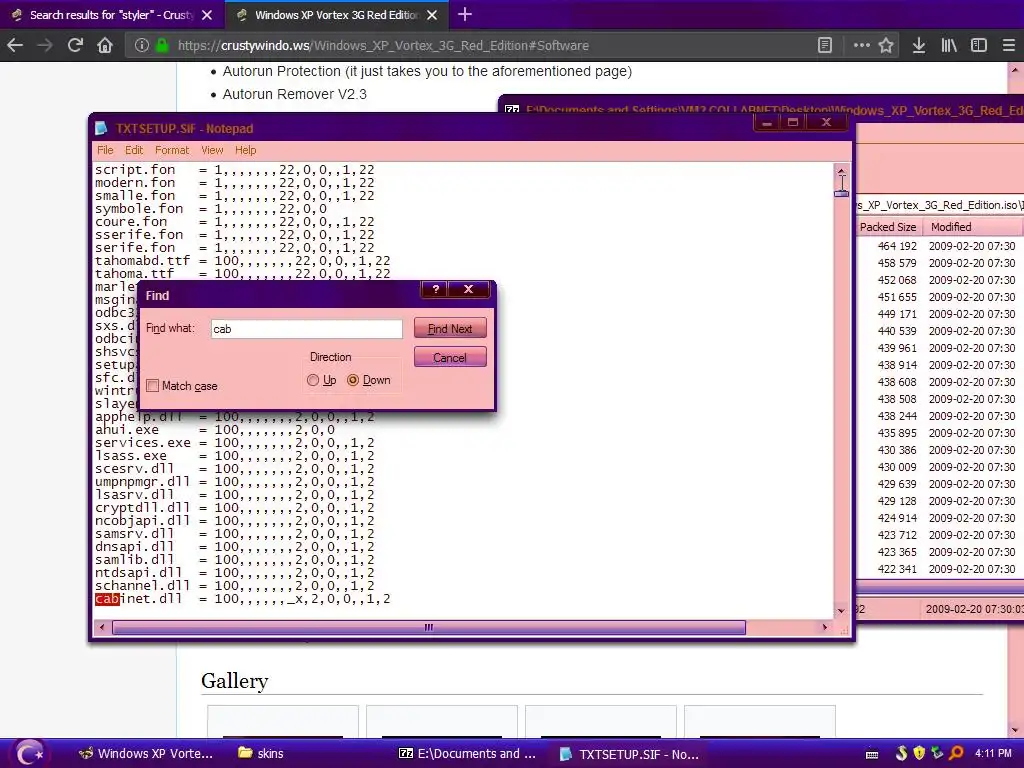Close the 'Search results for styler' tab
Screen dimensions: 1024x768
pyautogui.click(x=207, y=15)
